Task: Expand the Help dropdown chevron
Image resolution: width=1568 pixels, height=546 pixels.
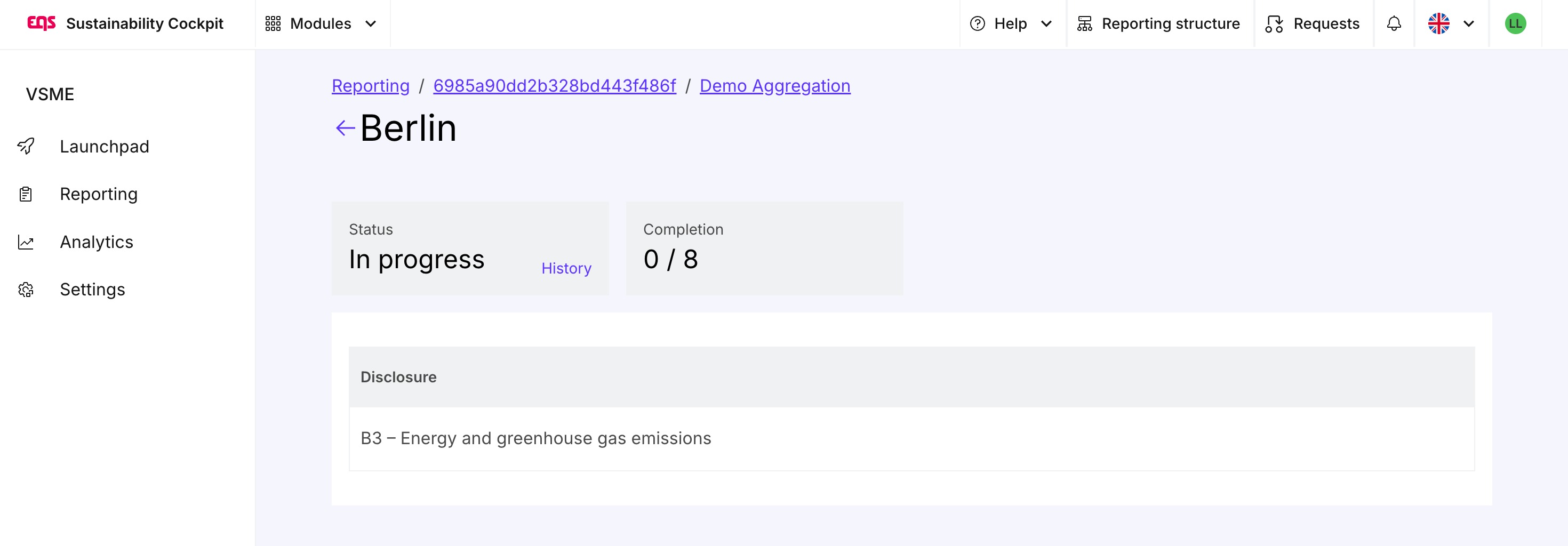Action: (1046, 24)
